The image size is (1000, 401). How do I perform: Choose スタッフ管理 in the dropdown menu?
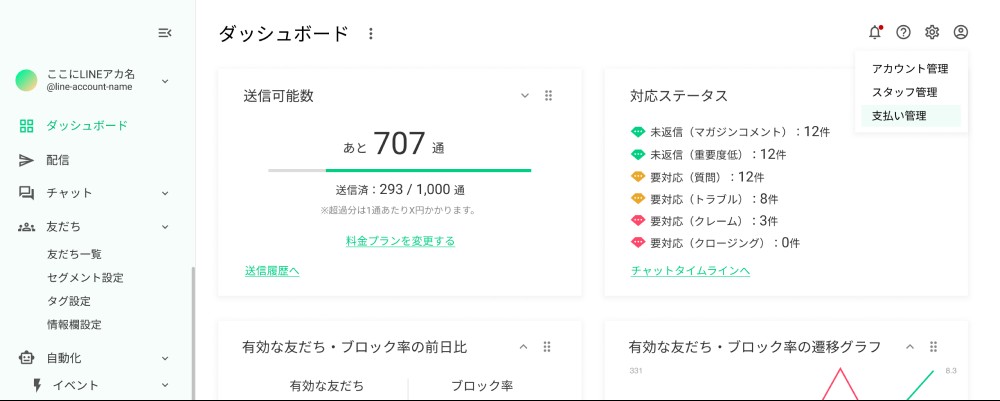(904, 92)
